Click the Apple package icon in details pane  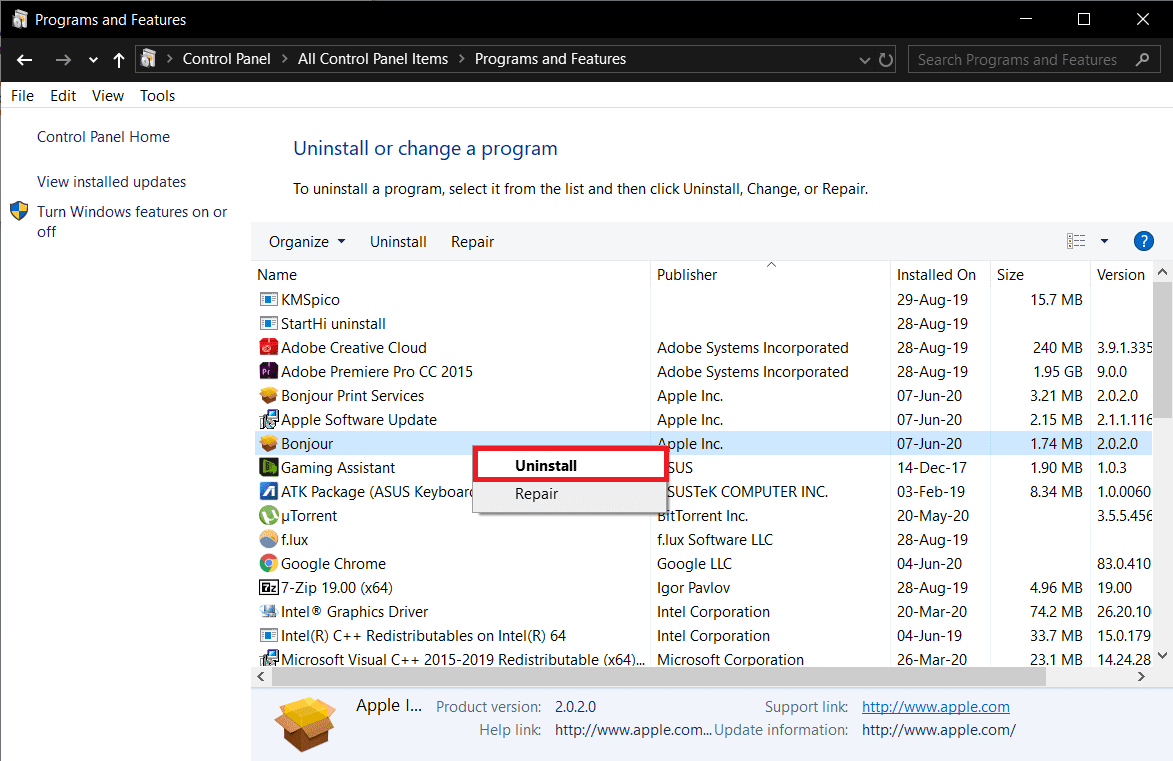(x=304, y=724)
